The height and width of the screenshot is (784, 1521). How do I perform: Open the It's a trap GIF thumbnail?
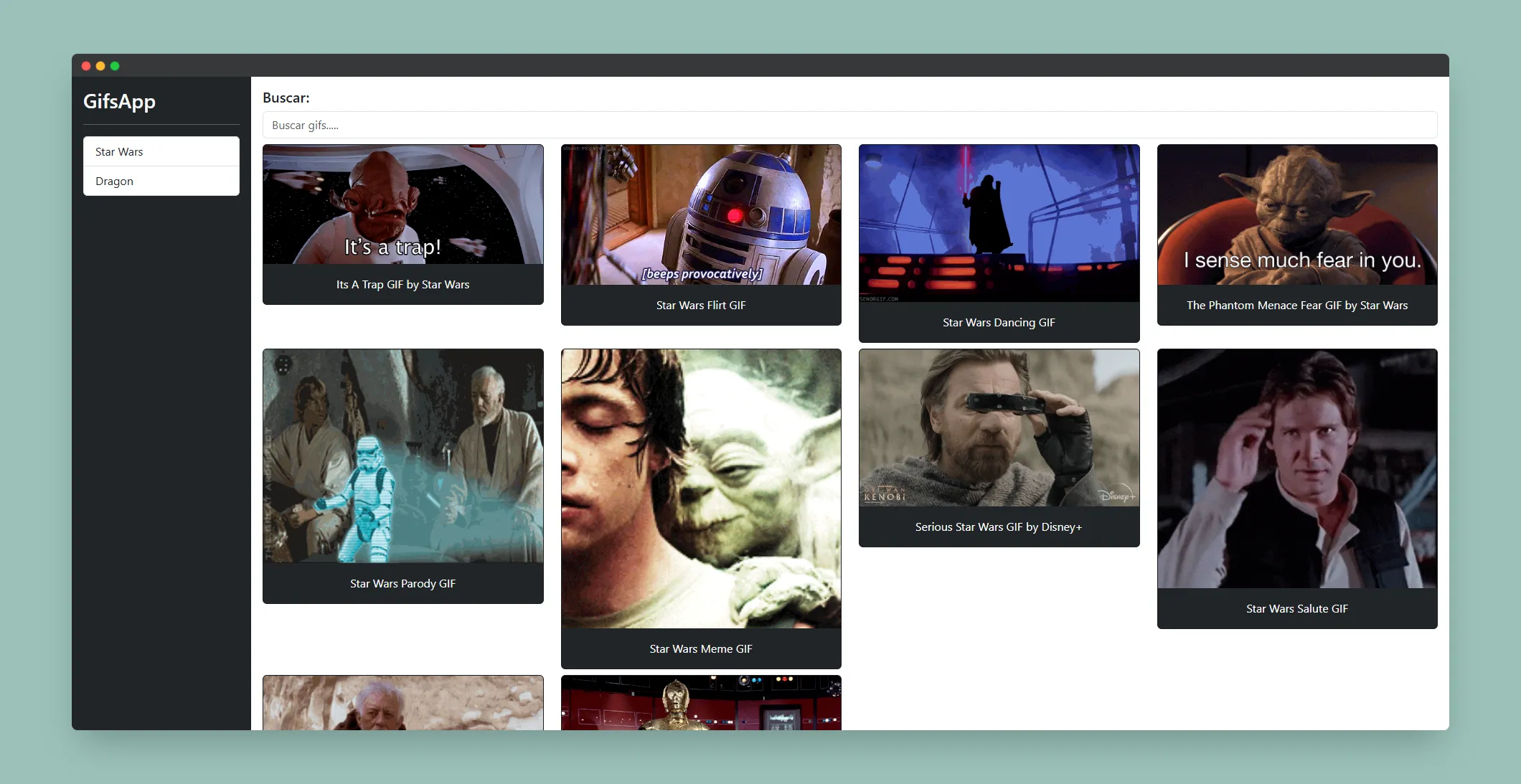[x=402, y=204]
